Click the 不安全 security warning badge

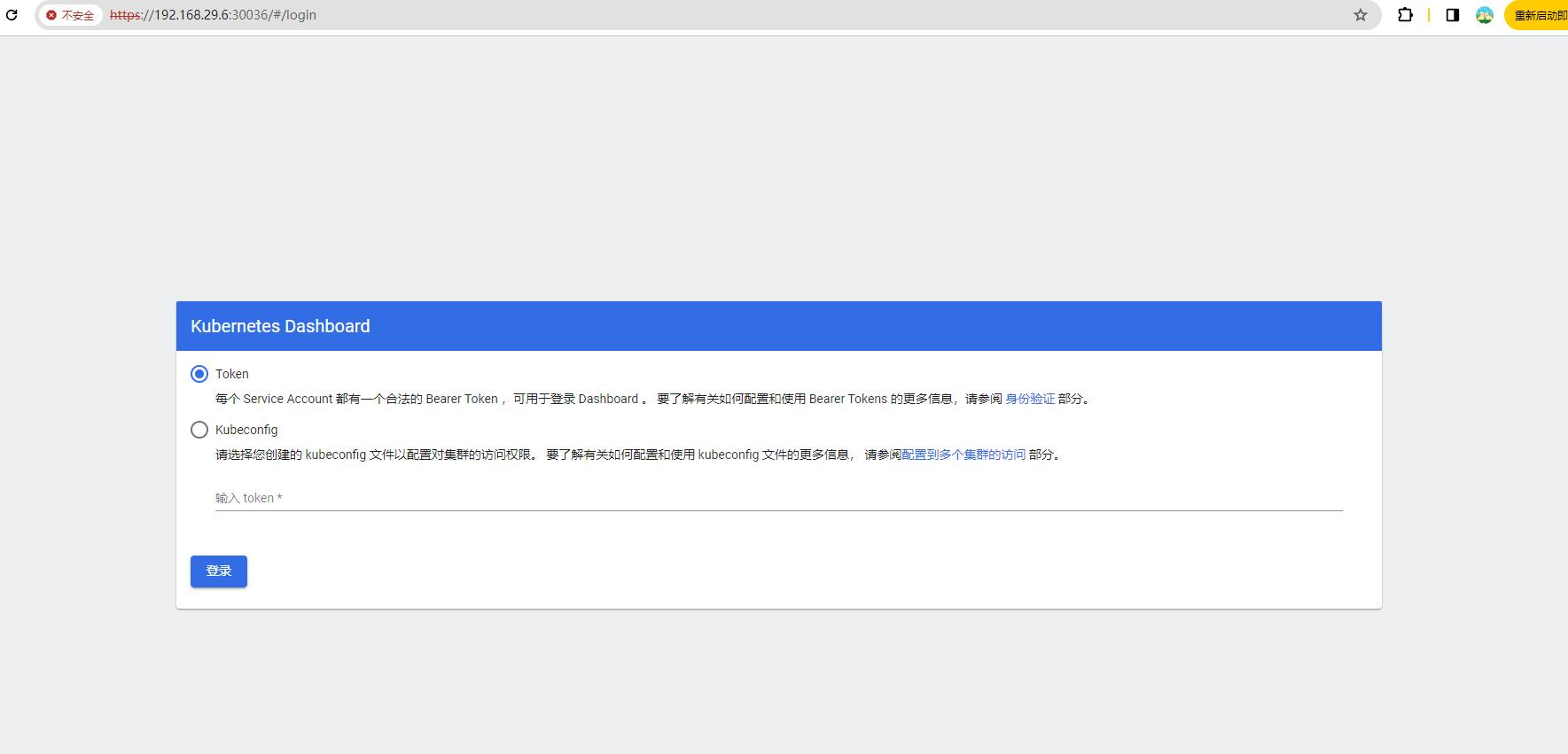click(70, 15)
